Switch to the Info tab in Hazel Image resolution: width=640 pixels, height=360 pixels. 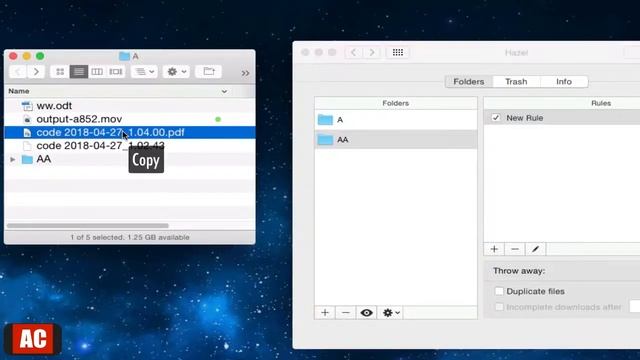564,82
